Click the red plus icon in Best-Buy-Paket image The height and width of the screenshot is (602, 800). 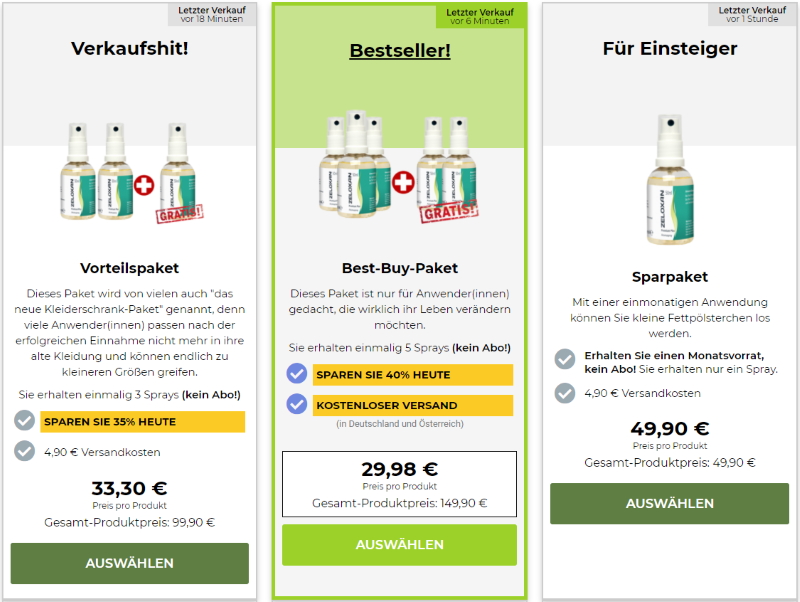pyautogui.click(x=403, y=182)
